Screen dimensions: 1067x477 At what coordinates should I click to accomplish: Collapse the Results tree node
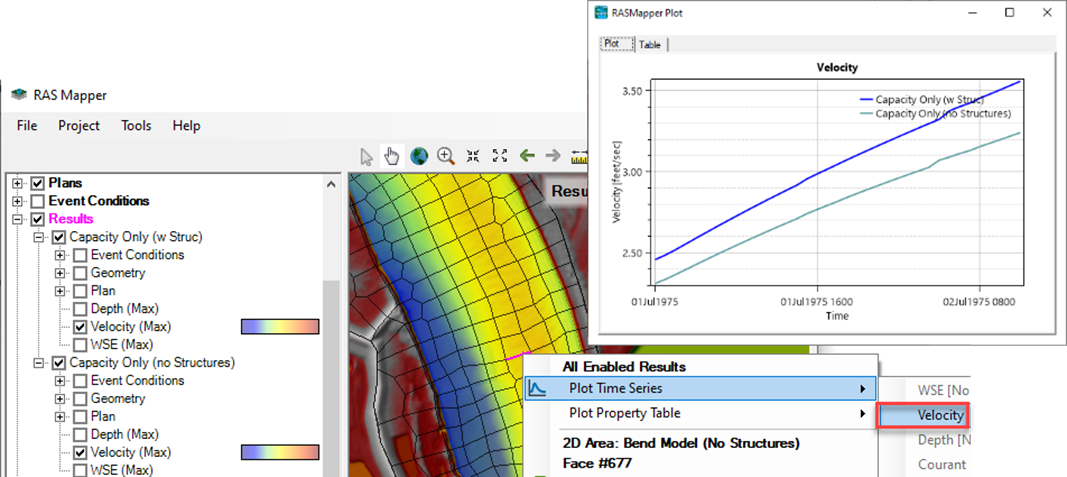point(18,219)
